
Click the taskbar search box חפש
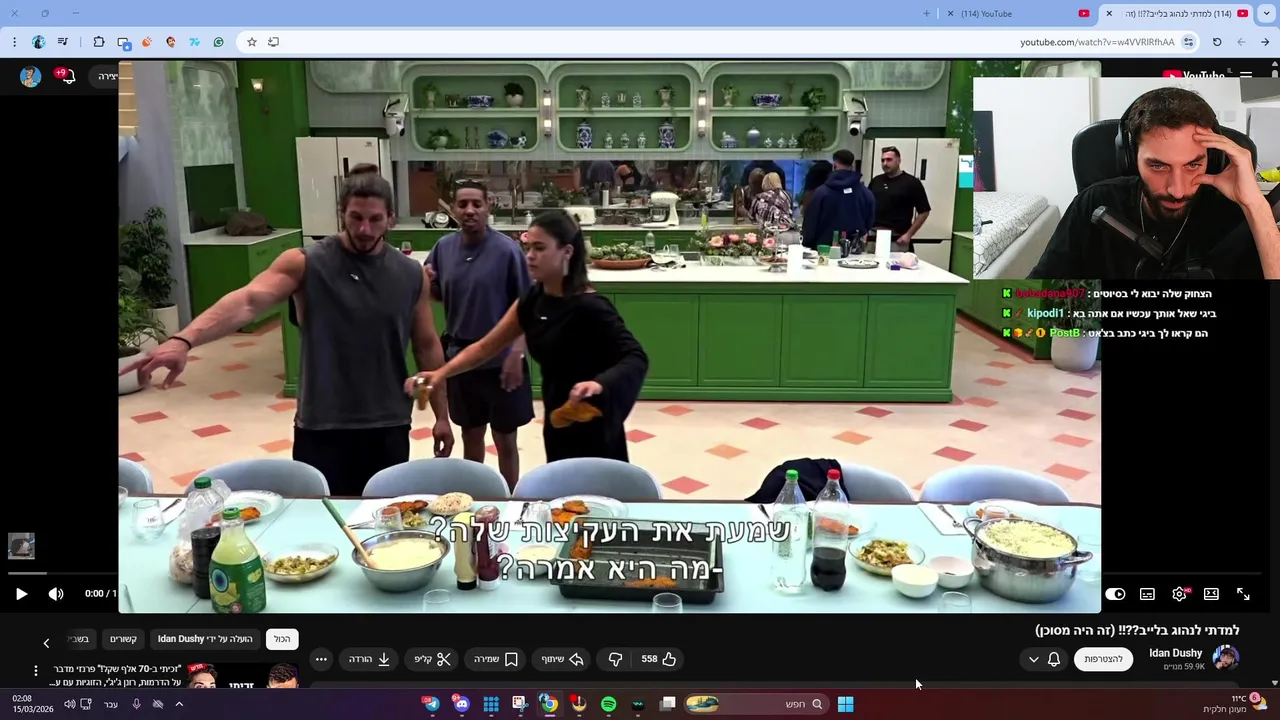pos(755,704)
